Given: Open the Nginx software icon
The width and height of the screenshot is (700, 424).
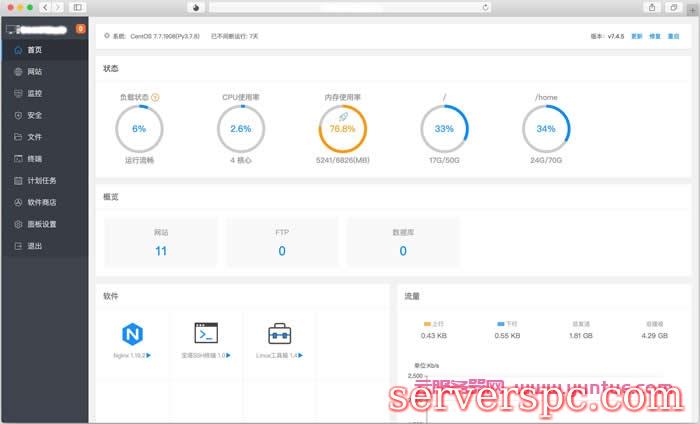Looking at the screenshot, I should pyautogui.click(x=131, y=334).
